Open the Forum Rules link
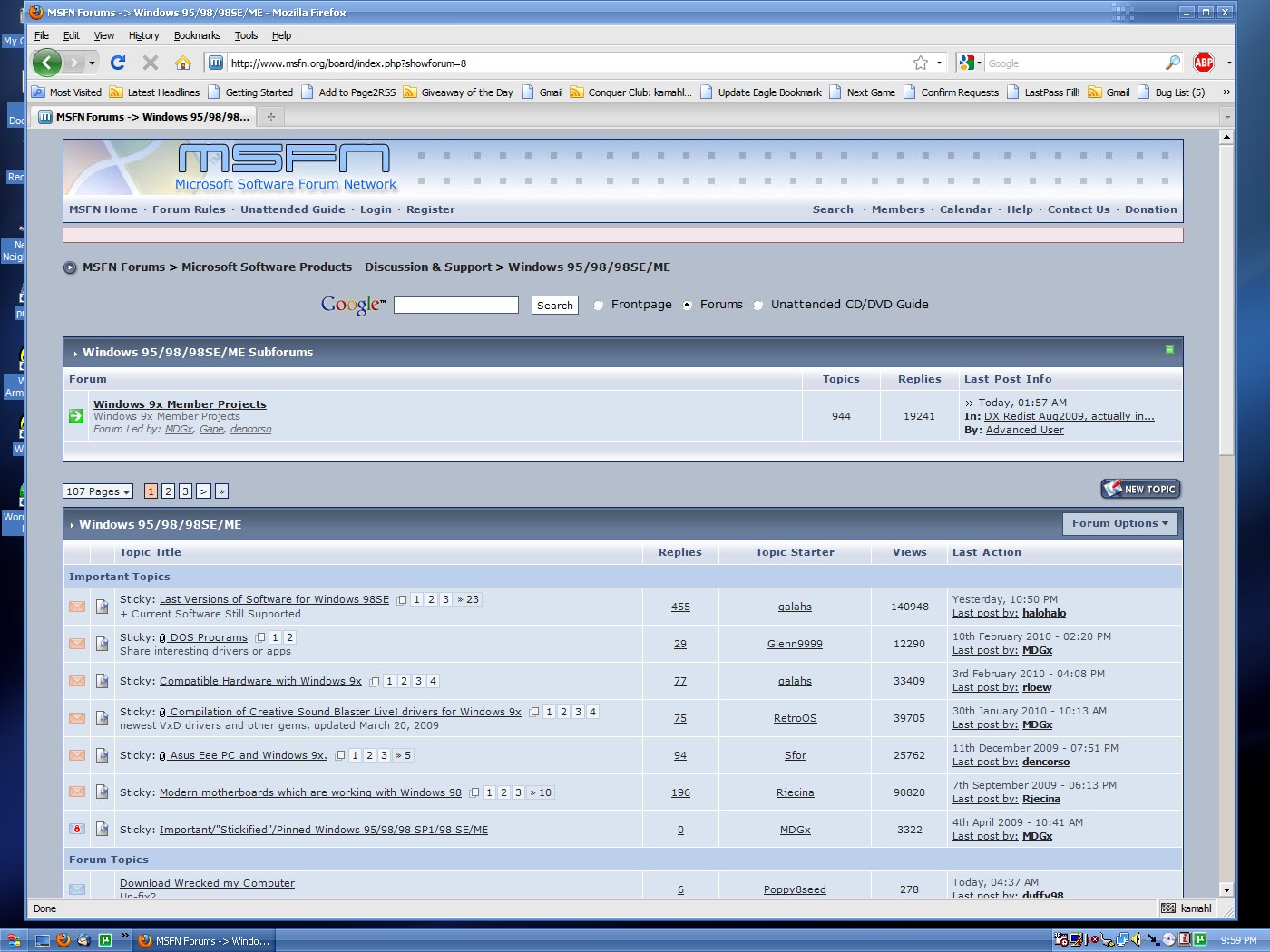 pos(189,209)
